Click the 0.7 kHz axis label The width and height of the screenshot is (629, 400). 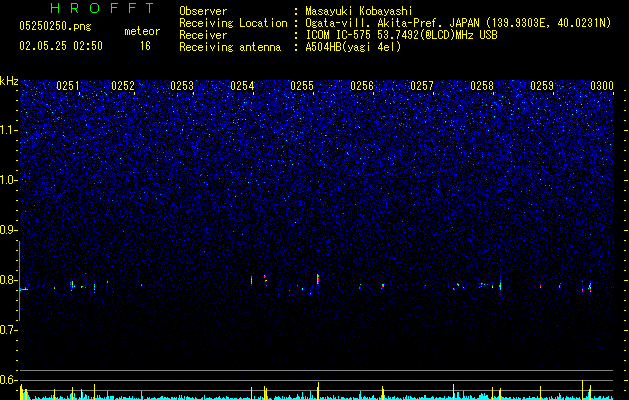tap(8, 329)
